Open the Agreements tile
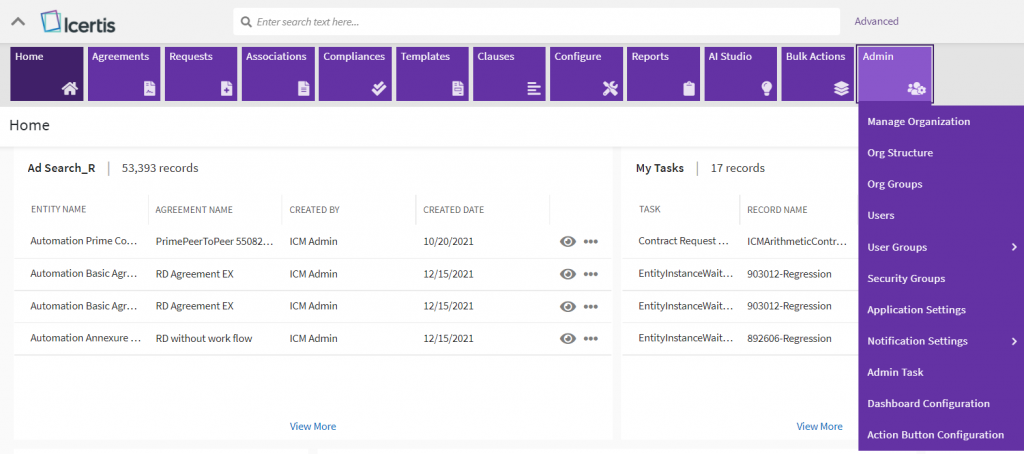 click(x=123, y=73)
